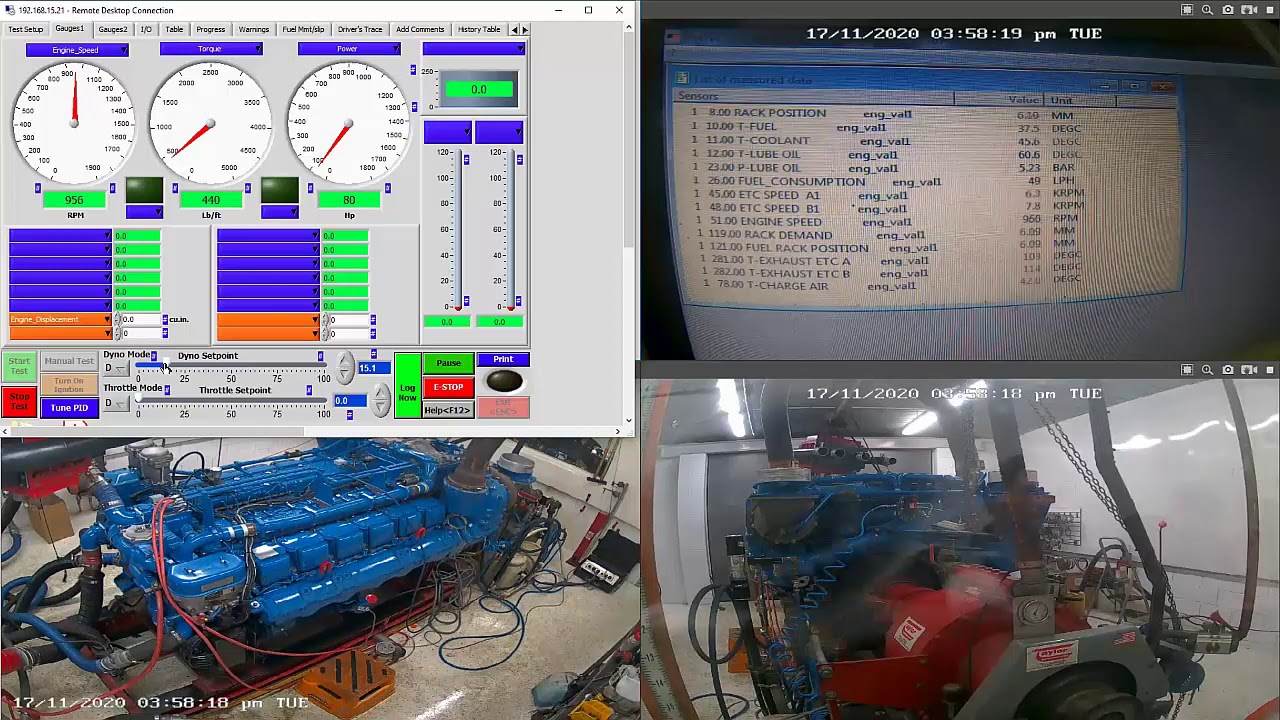Image resolution: width=1280 pixels, height=720 pixels.
Task: Toggle the black oval button under Print
Action: point(504,381)
